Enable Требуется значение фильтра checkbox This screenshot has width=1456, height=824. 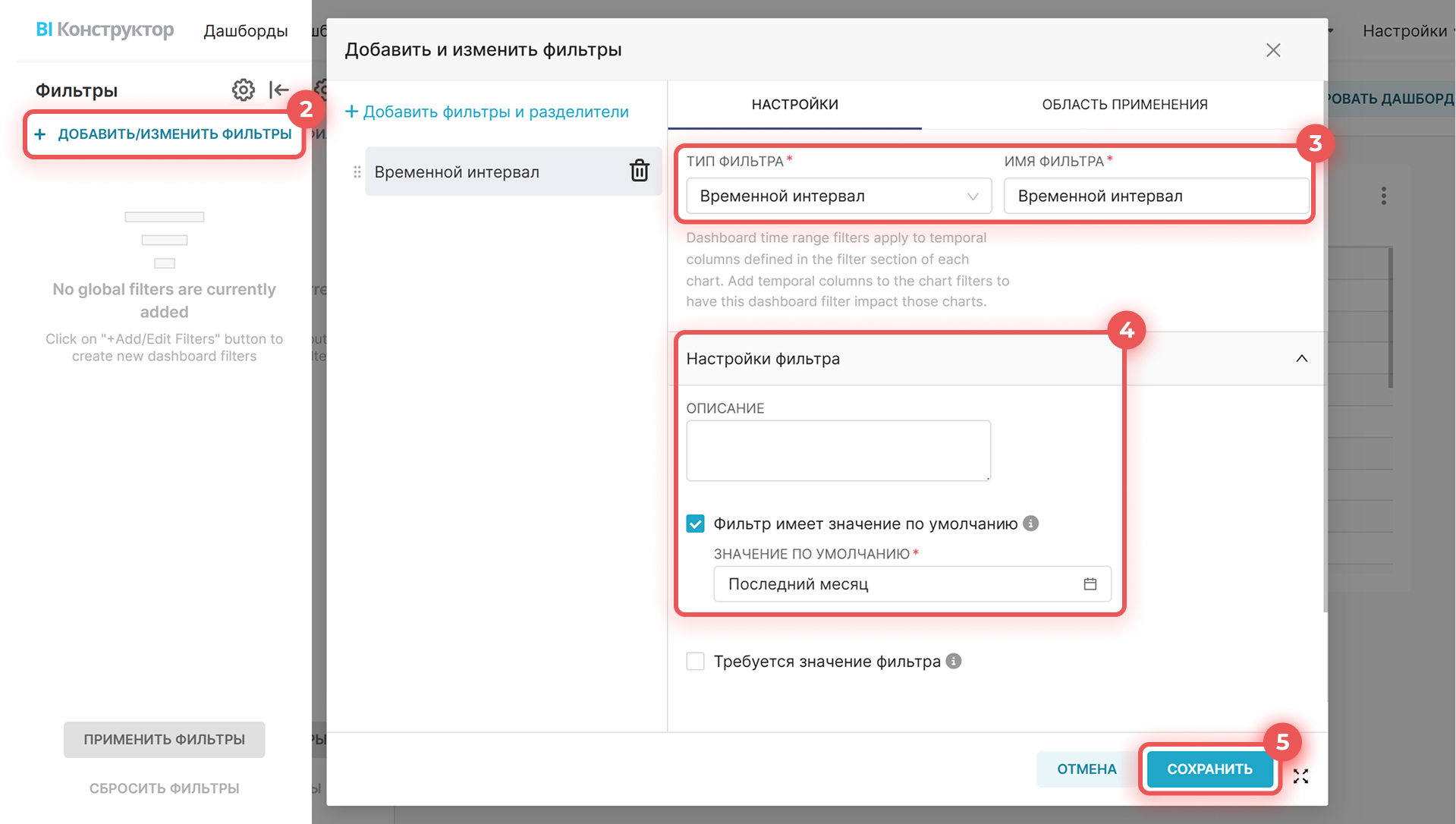tap(695, 662)
